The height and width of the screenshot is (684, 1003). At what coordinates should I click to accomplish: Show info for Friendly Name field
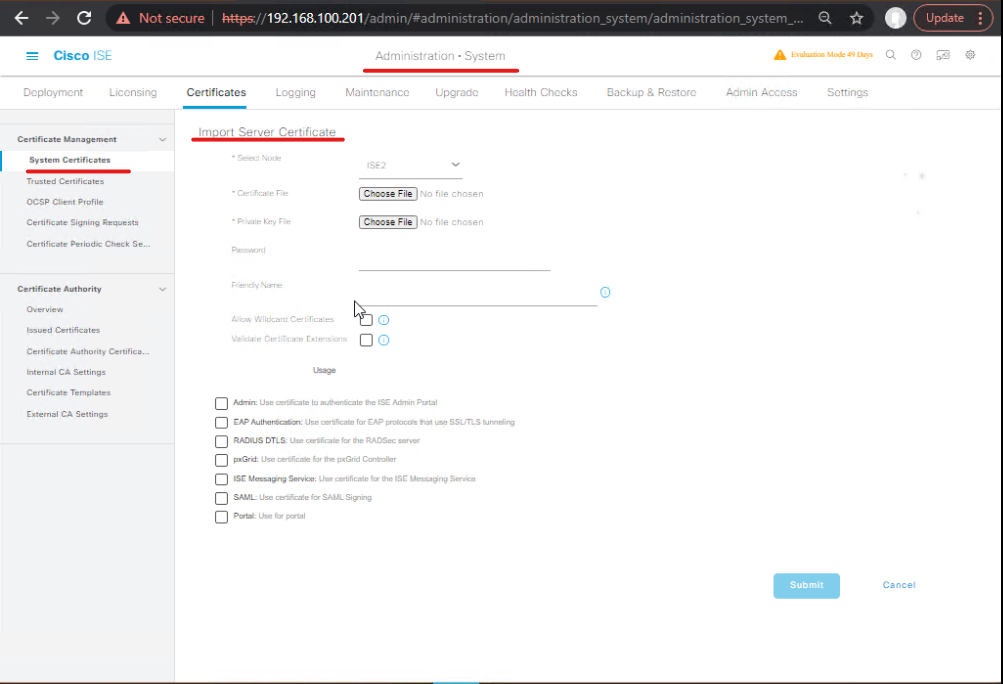click(x=605, y=292)
